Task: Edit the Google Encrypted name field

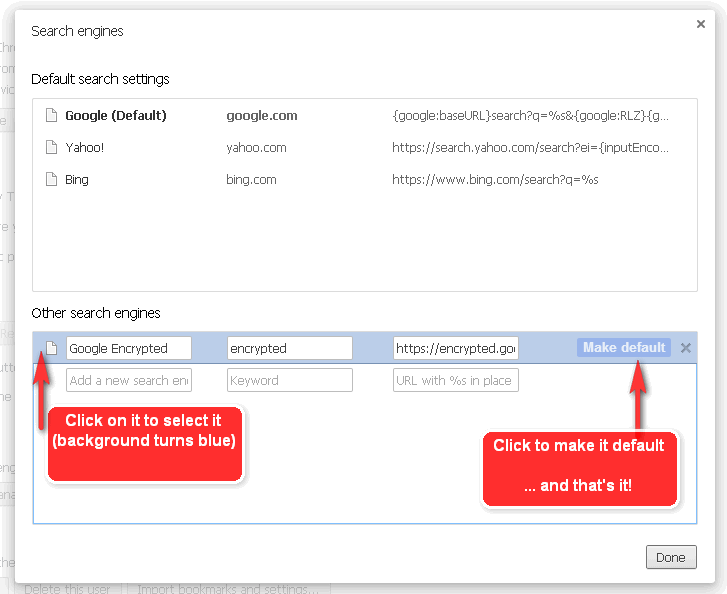Action: point(129,348)
